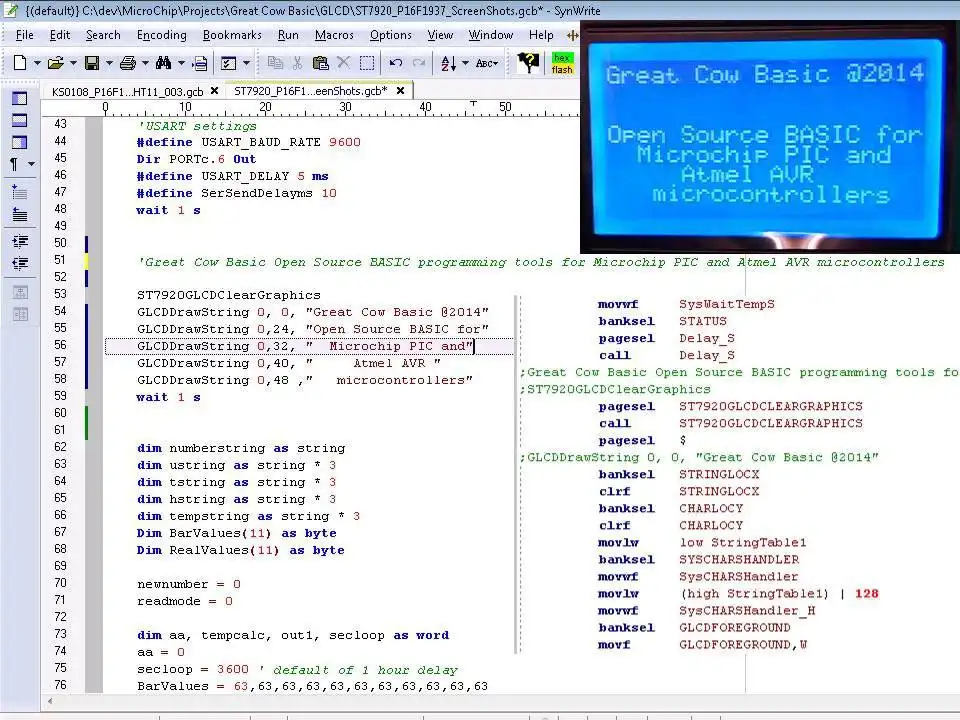Toggle the non-printable characters pilcrow icon
The image size is (960, 720).
click(x=13, y=163)
